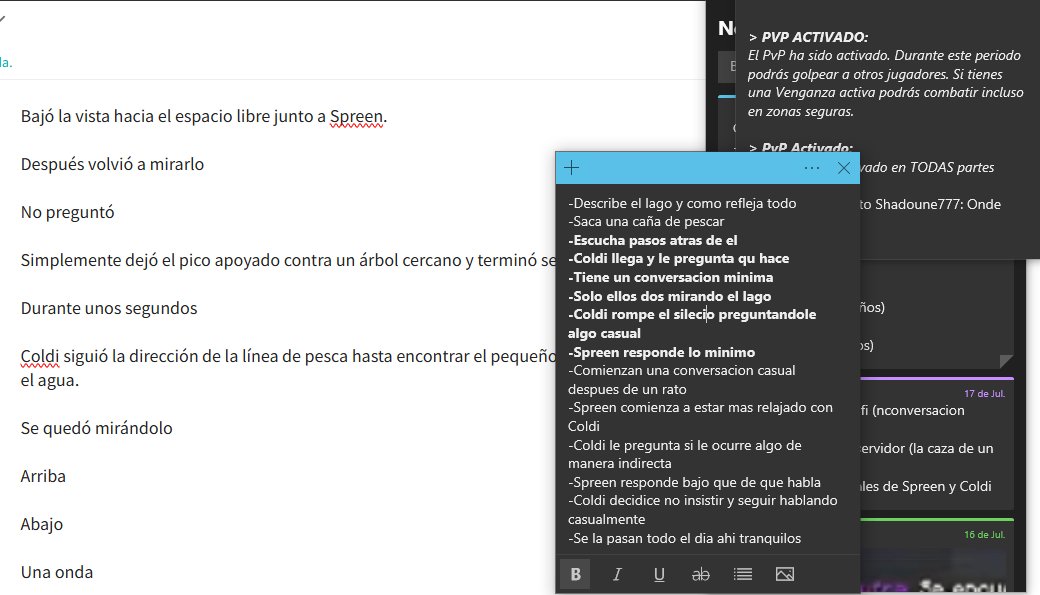Click the paragraph 'Arriba'

pyautogui.click(x=43, y=477)
